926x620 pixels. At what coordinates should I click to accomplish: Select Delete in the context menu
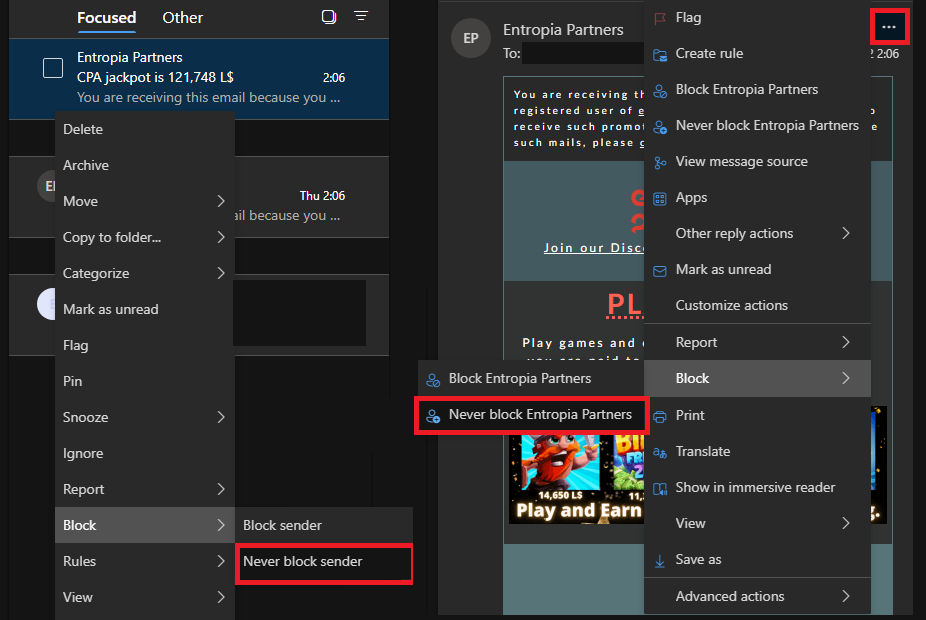click(x=145, y=129)
